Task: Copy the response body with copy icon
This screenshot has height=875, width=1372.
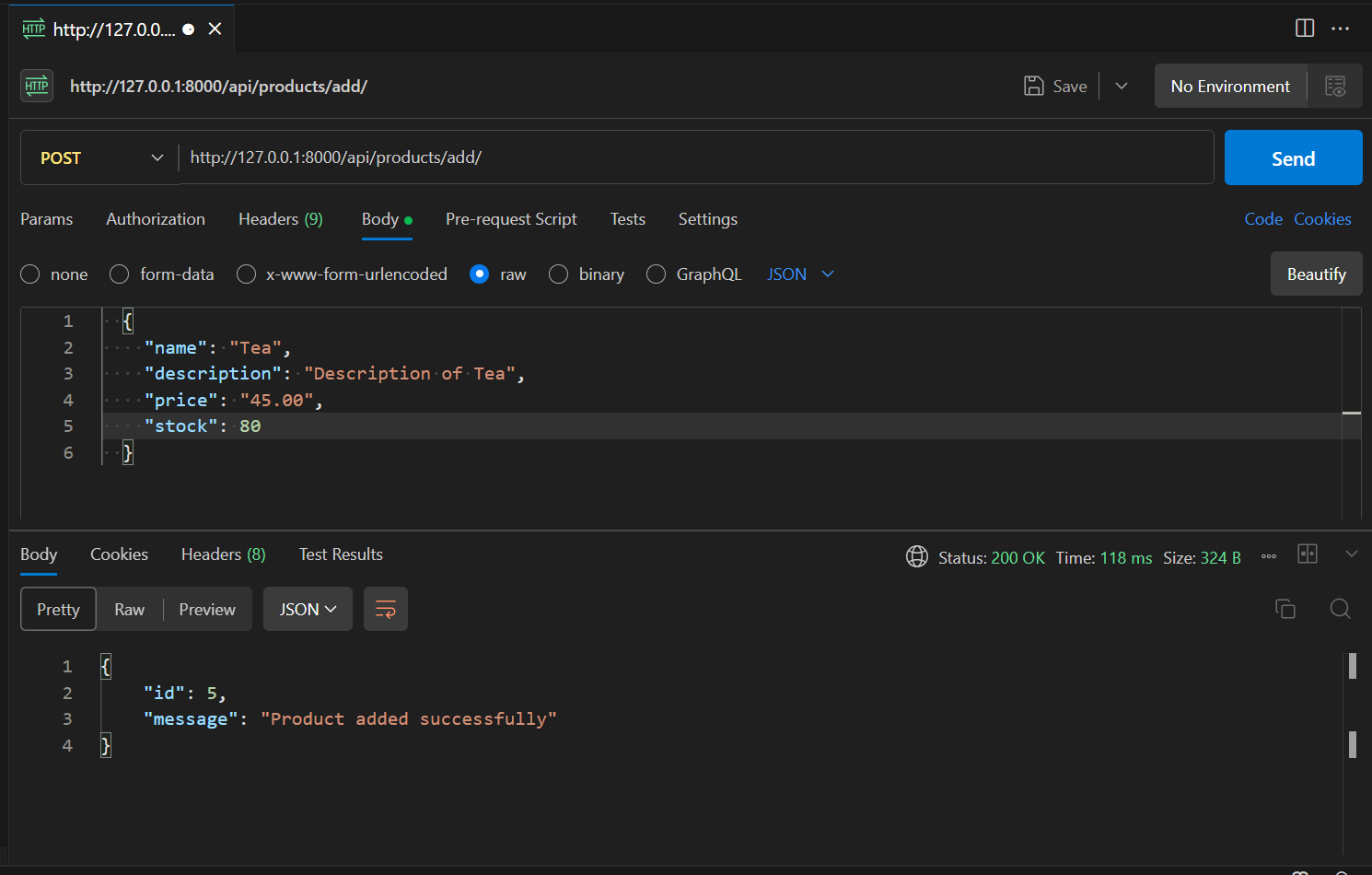Action: click(x=1285, y=609)
